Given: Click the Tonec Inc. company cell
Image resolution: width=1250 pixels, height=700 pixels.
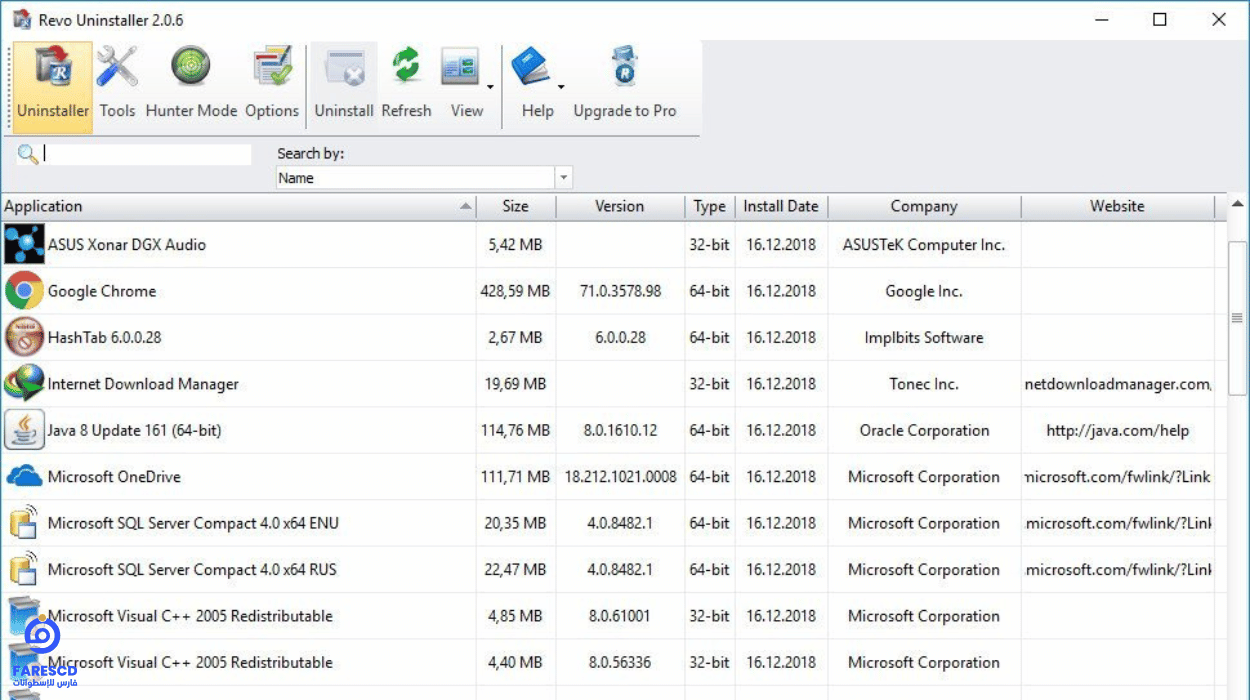Looking at the screenshot, I should [x=924, y=384].
